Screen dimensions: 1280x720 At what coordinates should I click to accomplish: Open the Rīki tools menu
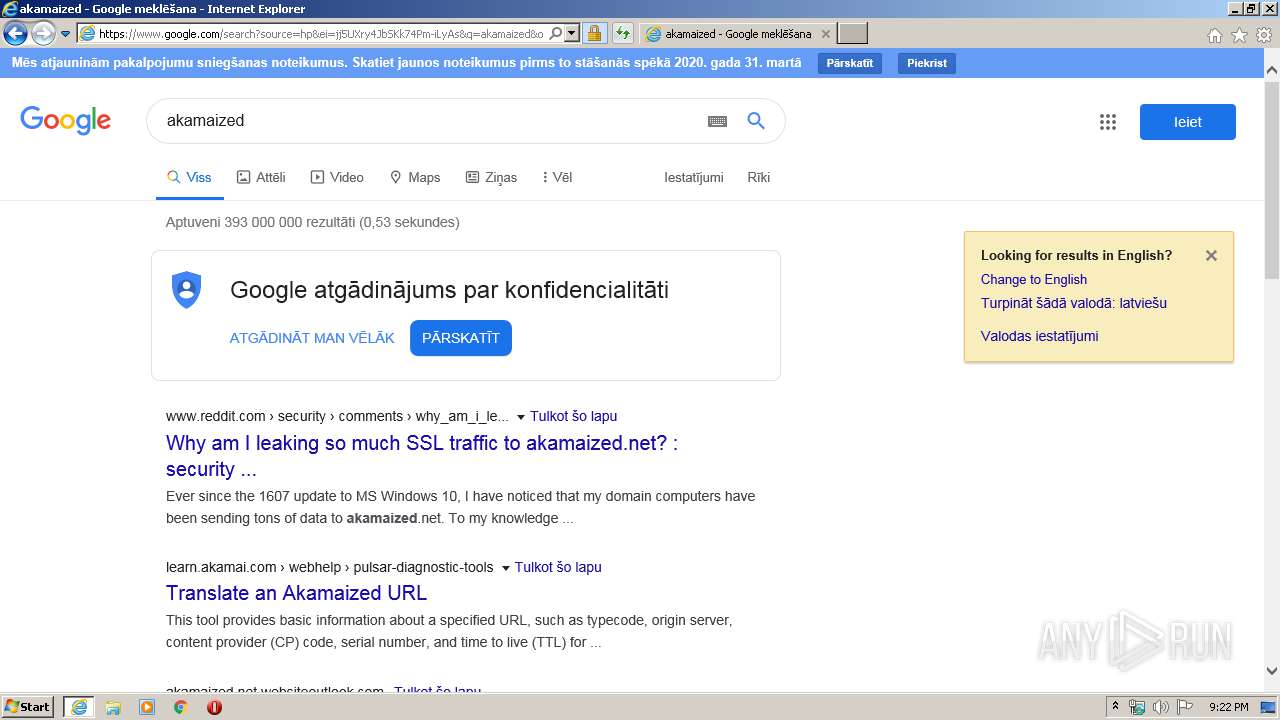[759, 177]
